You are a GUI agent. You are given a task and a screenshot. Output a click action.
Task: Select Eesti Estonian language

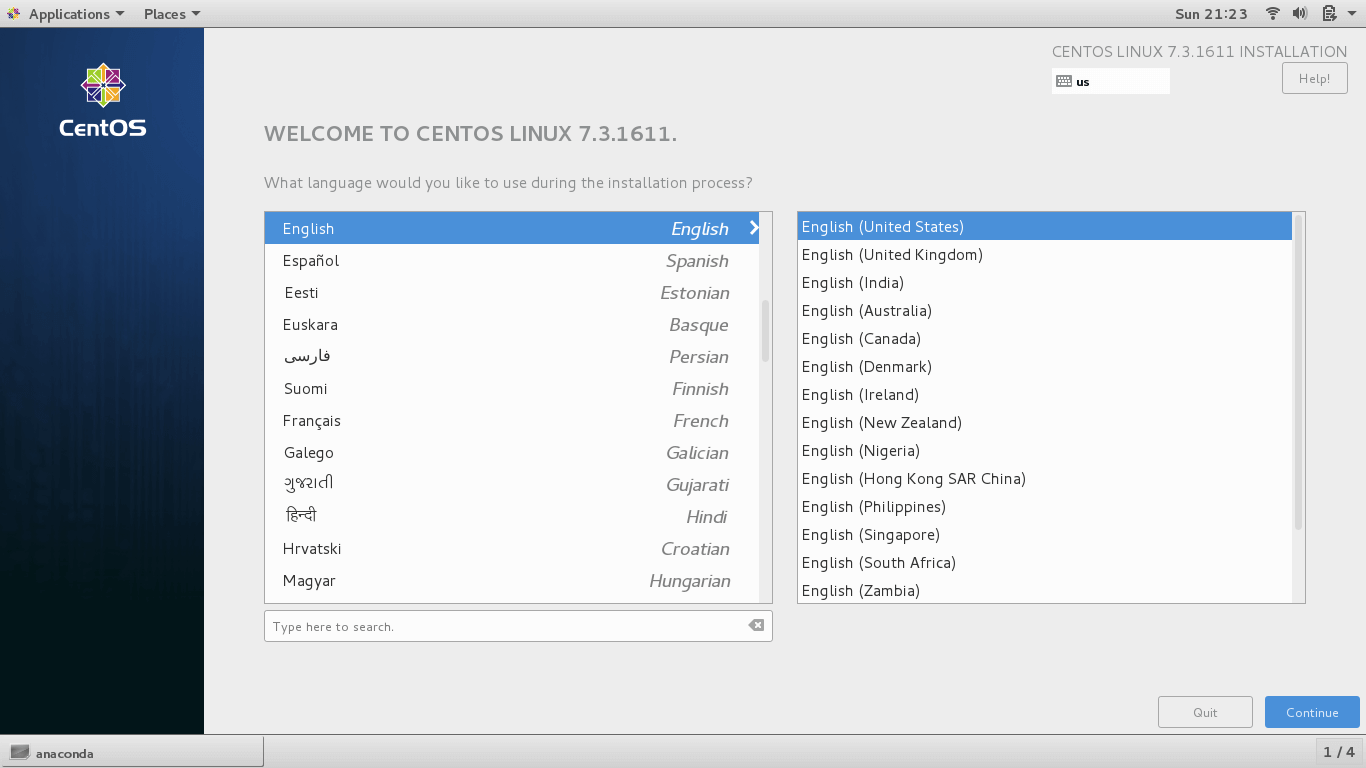coord(512,292)
